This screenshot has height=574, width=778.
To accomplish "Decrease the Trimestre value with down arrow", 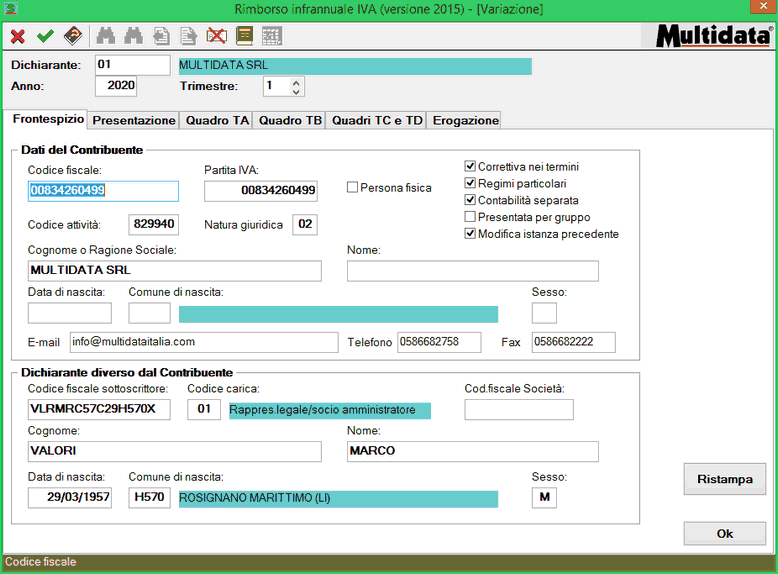I will [296, 91].
